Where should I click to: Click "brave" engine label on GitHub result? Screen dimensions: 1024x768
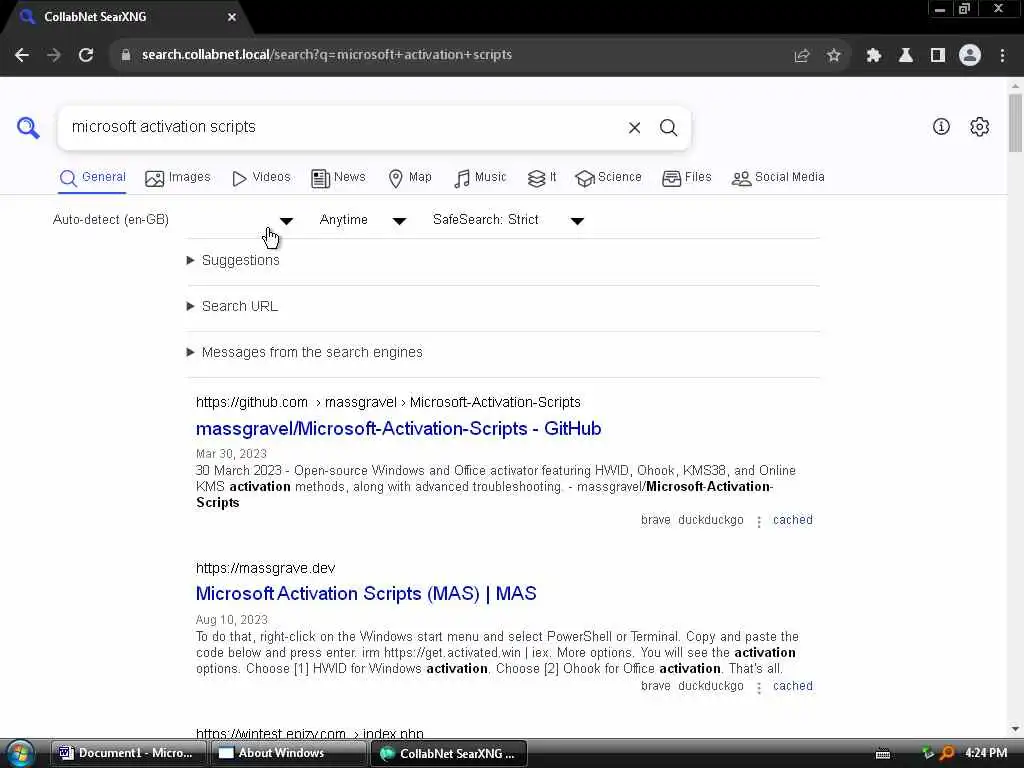pos(656,520)
